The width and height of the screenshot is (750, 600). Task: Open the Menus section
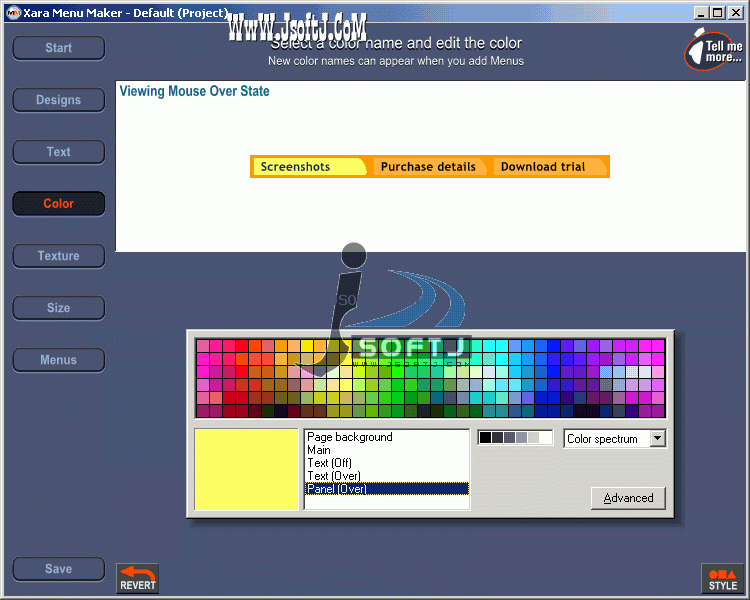(58, 360)
